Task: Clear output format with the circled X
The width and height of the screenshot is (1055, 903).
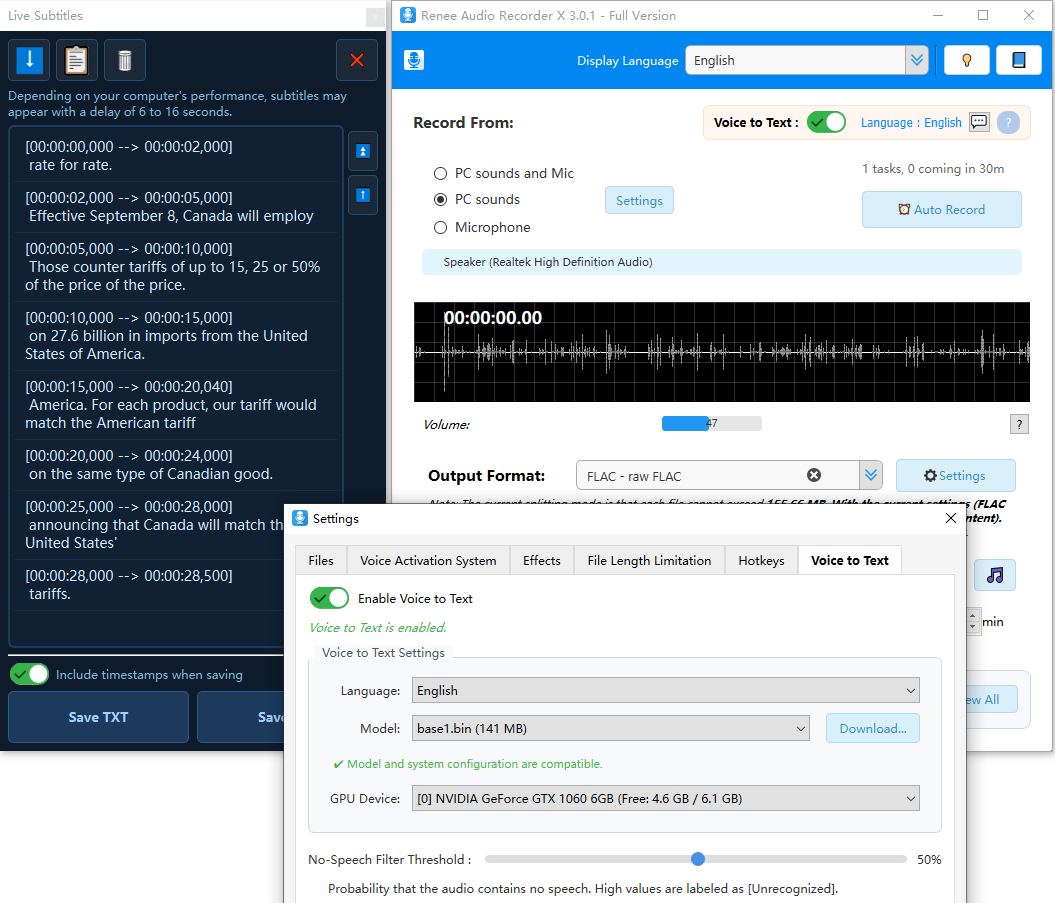Action: (x=813, y=475)
